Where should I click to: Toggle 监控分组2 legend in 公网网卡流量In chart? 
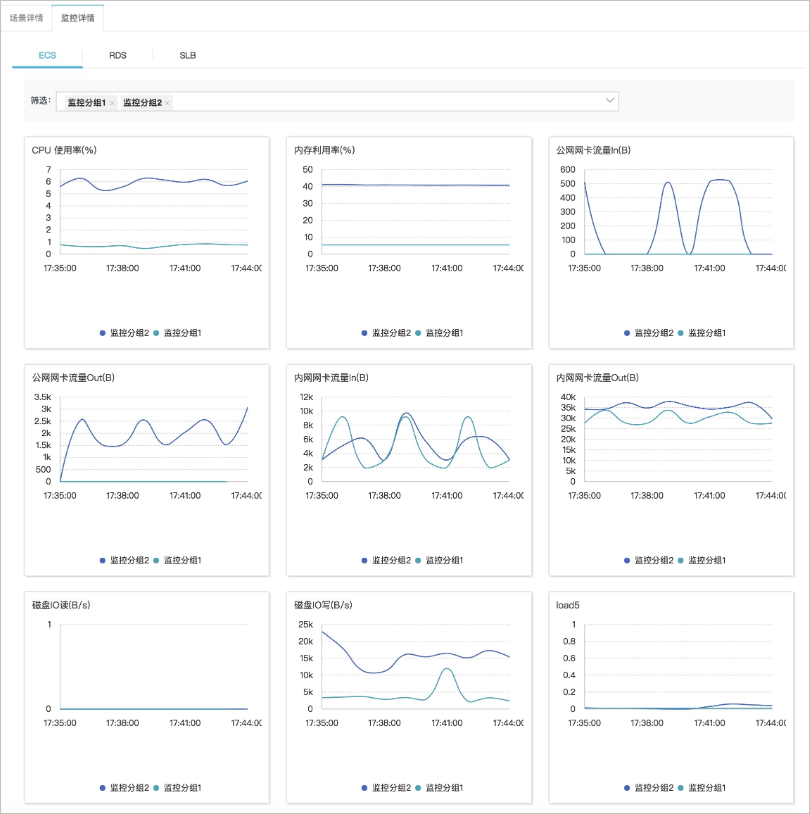649,333
